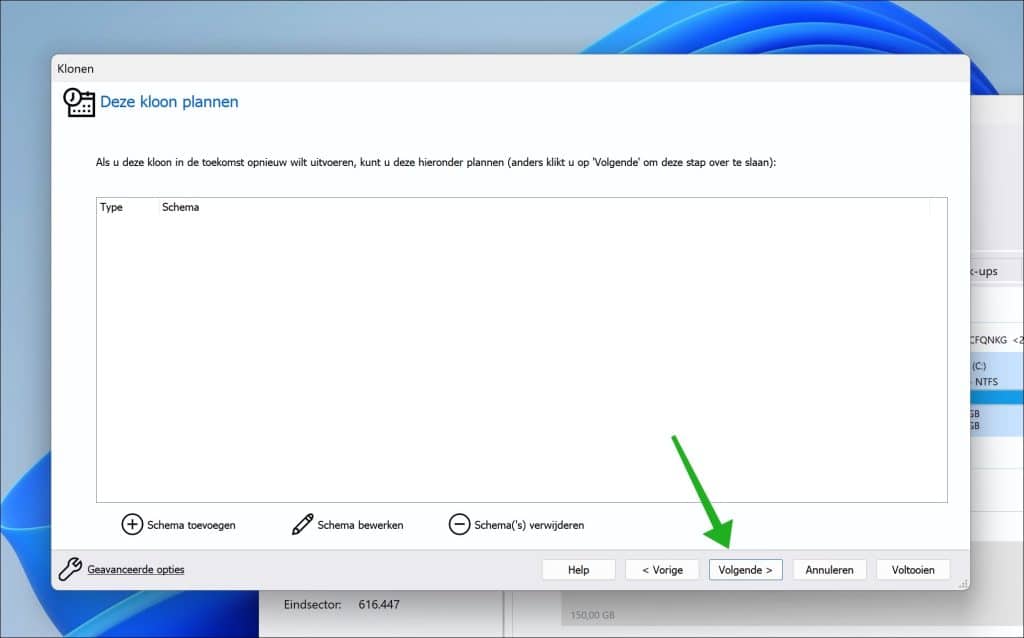This screenshot has width=1024, height=638.
Task: Select the 'Schema toevoegen' text label
Action: click(x=191, y=525)
